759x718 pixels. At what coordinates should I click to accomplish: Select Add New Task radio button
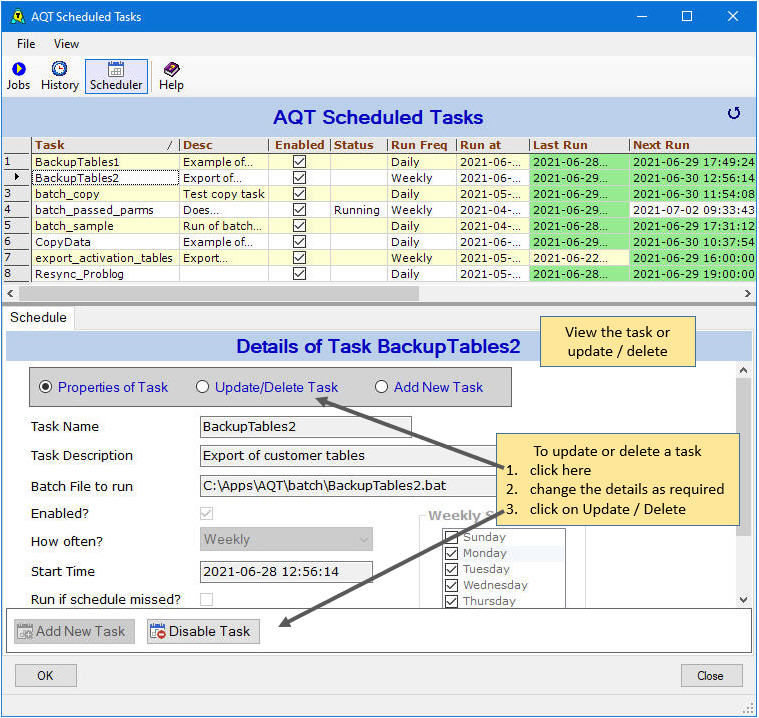point(381,387)
